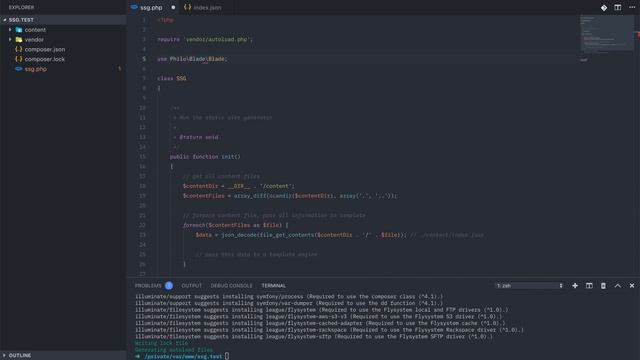The image size is (640, 360).
Task: Select the content folder icon
Action: click(x=19, y=30)
